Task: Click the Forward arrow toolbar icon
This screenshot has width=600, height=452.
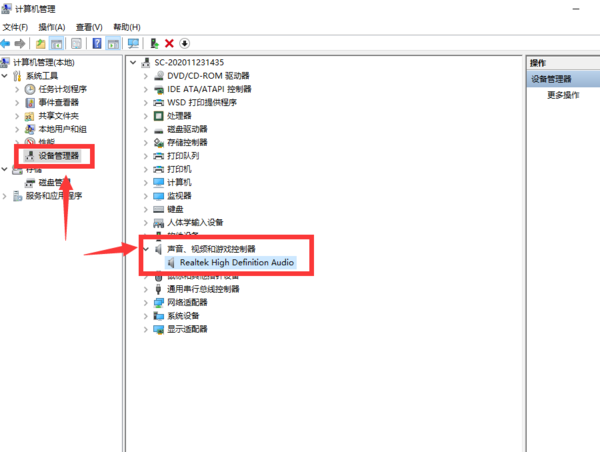Action: point(20,44)
